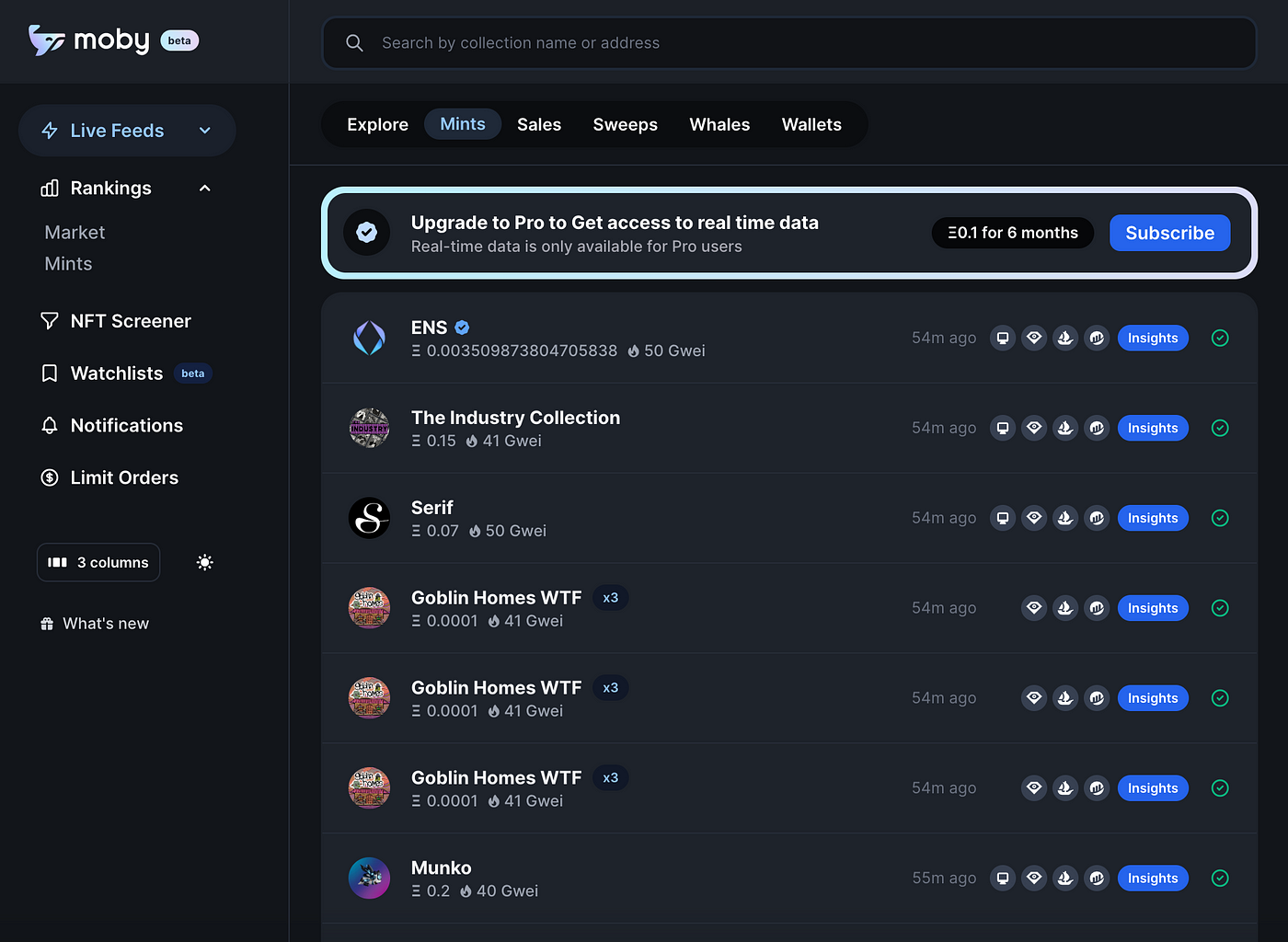Screen dimensions: 1288x942
Task: Click the Munko collection name
Action: click(x=442, y=867)
